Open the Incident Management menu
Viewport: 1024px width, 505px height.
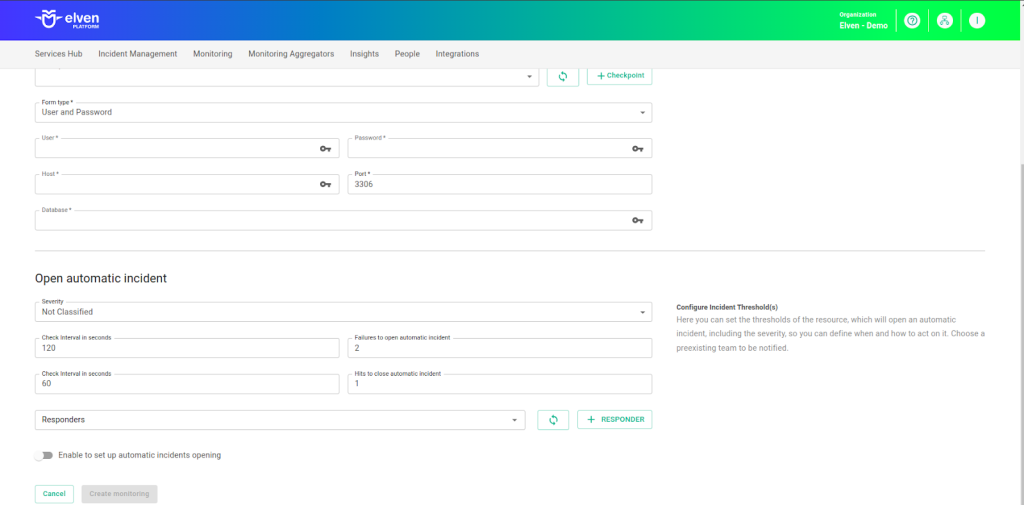tap(138, 54)
